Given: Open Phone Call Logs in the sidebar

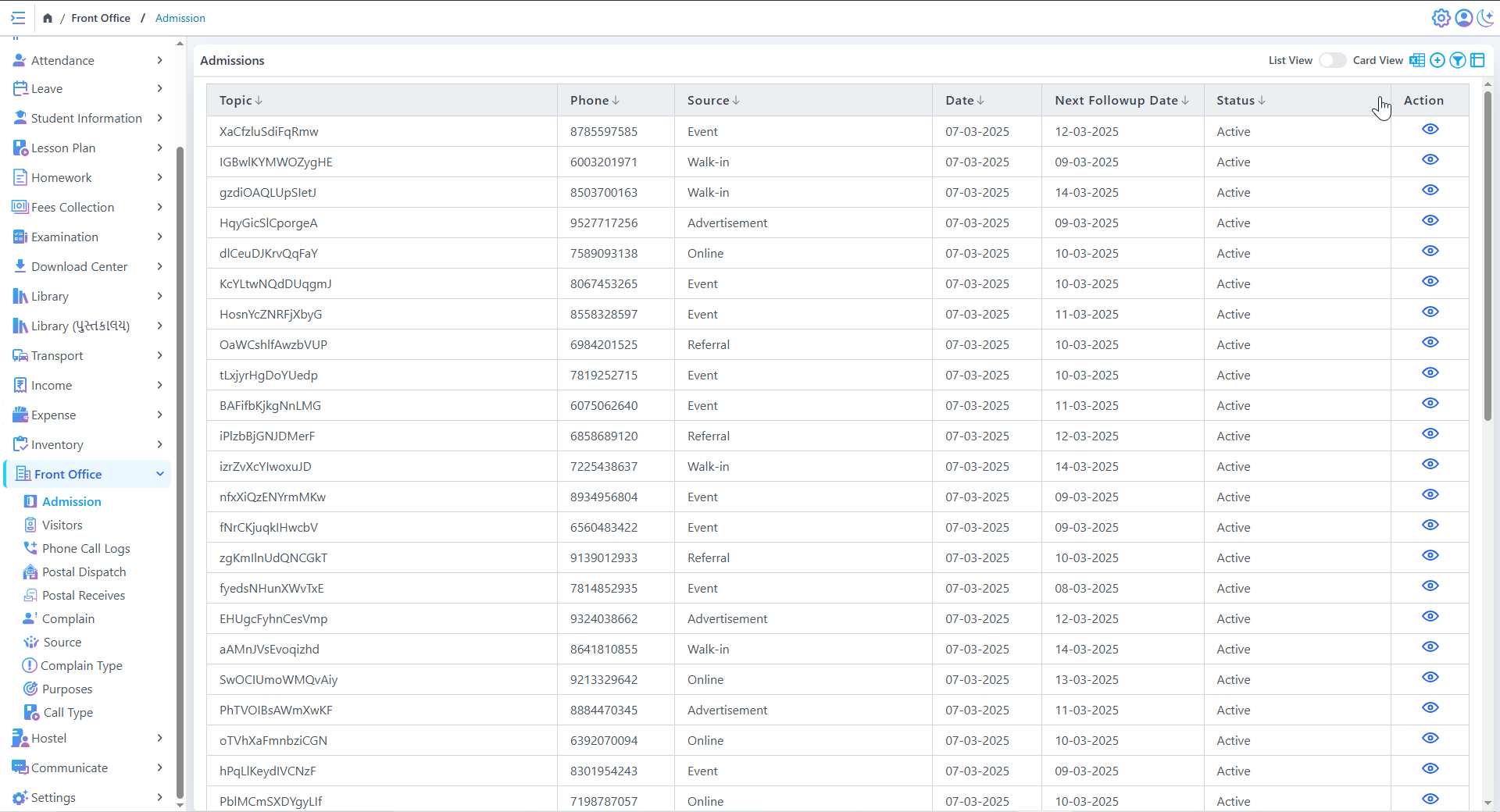Looking at the screenshot, I should (86, 548).
